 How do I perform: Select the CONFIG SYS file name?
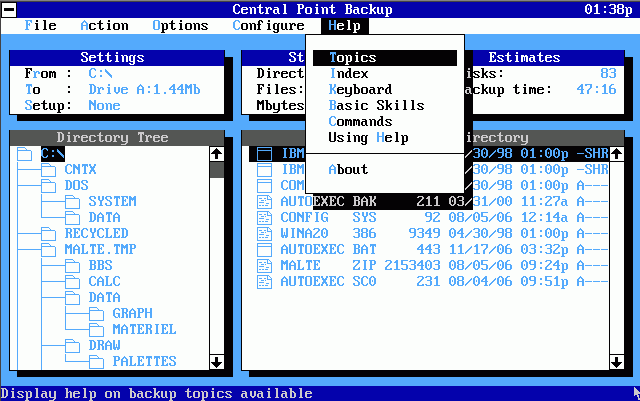pos(328,218)
